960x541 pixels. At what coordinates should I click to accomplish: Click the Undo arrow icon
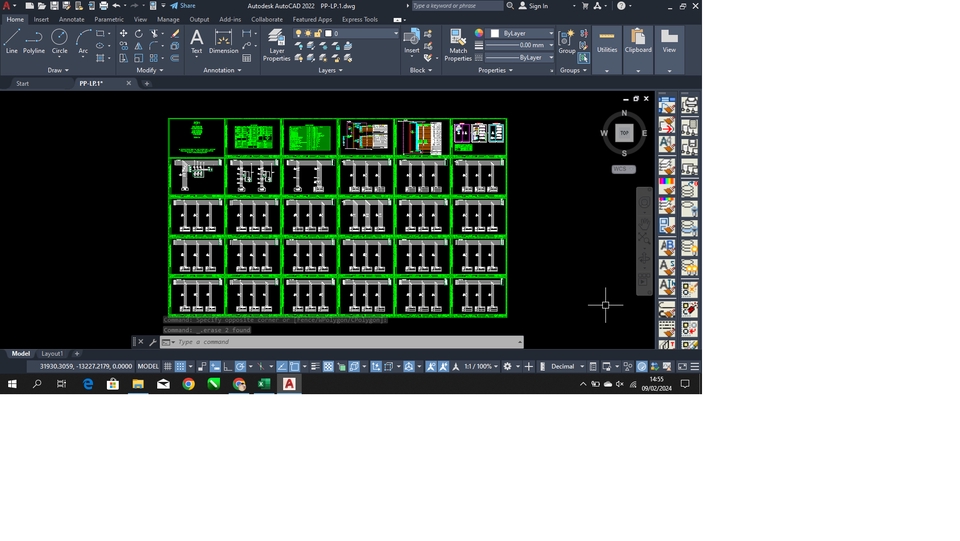[x=116, y=6]
